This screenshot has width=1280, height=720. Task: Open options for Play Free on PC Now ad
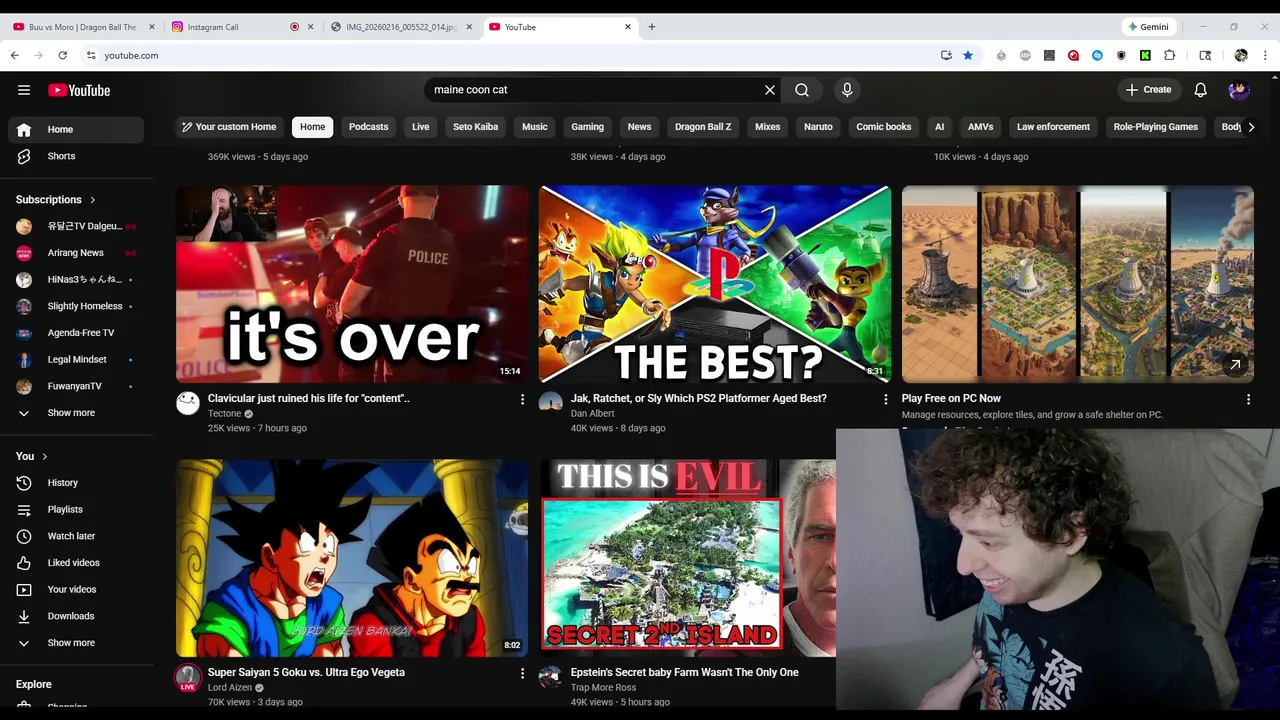1248,399
